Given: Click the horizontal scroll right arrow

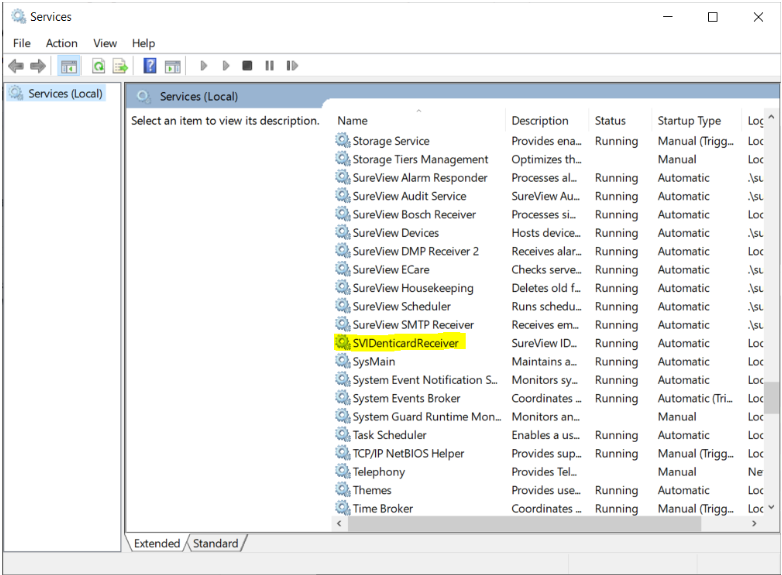Looking at the screenshot, I should (754, 523).
